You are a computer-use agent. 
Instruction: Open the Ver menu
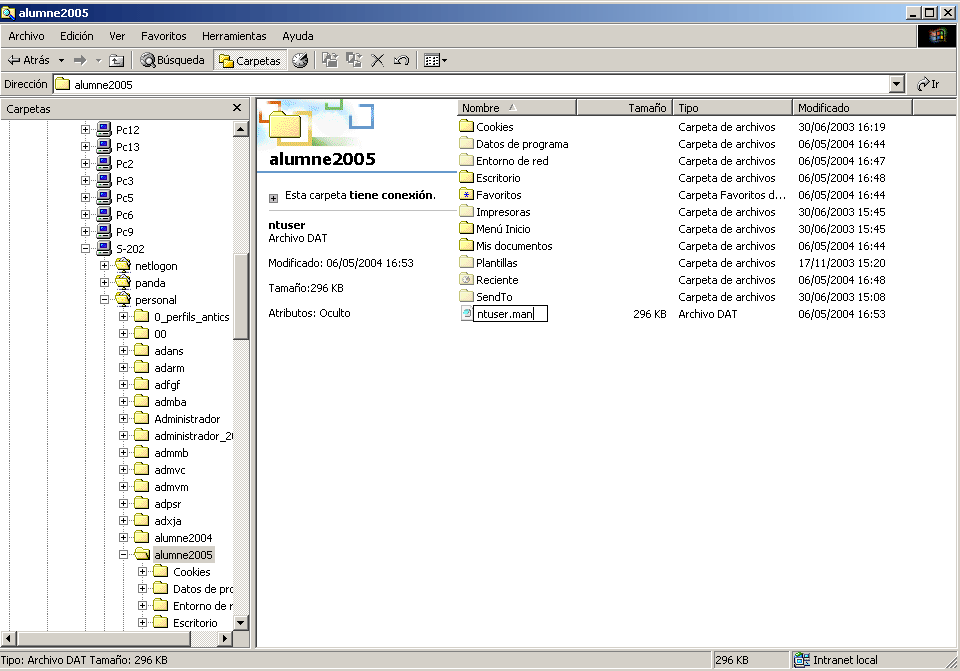click(x=117, y=36)
